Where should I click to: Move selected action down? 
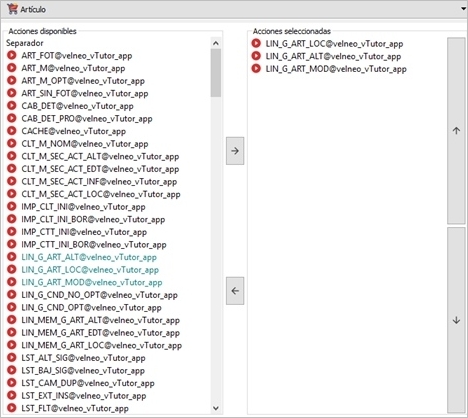click(456, 321)
